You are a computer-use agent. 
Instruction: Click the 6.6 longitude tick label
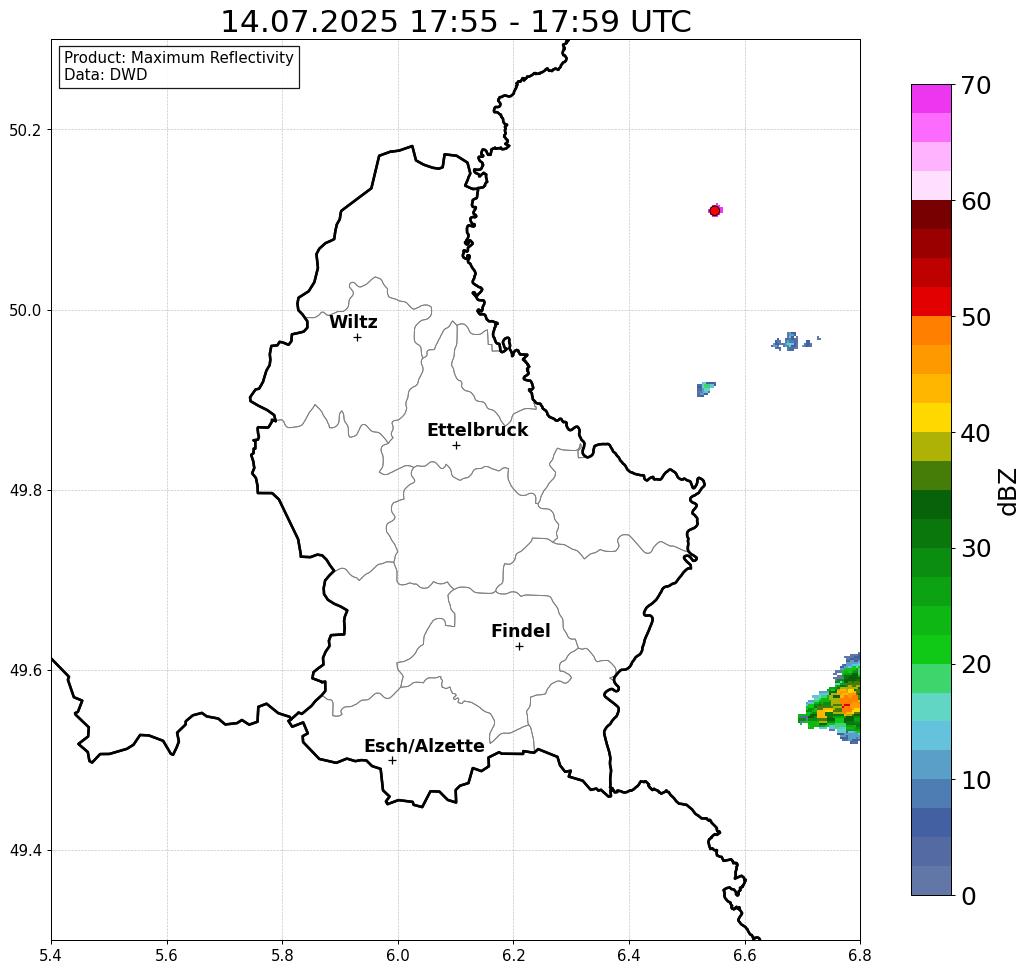745,955
